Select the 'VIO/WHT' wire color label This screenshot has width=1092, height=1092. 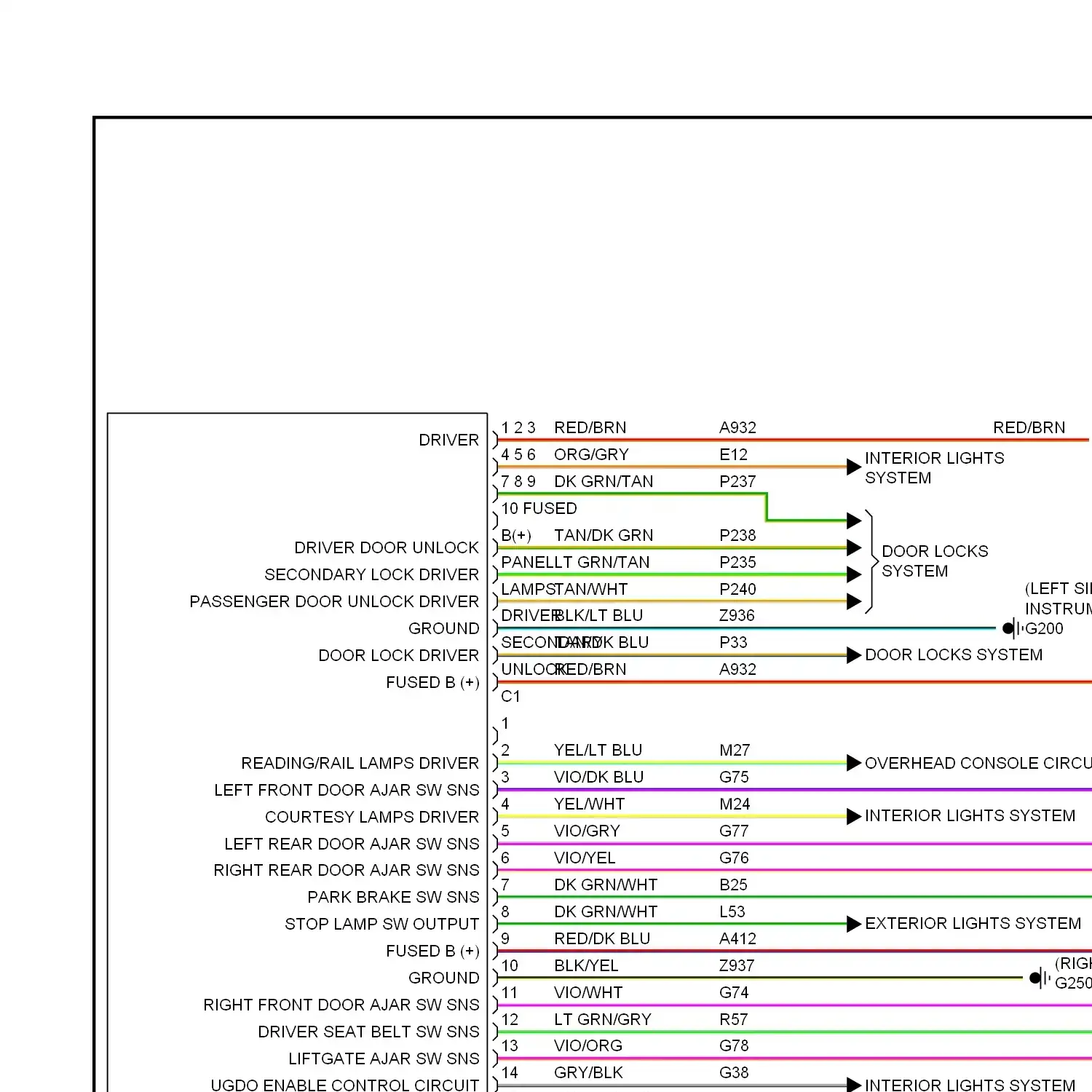point(588,992)
